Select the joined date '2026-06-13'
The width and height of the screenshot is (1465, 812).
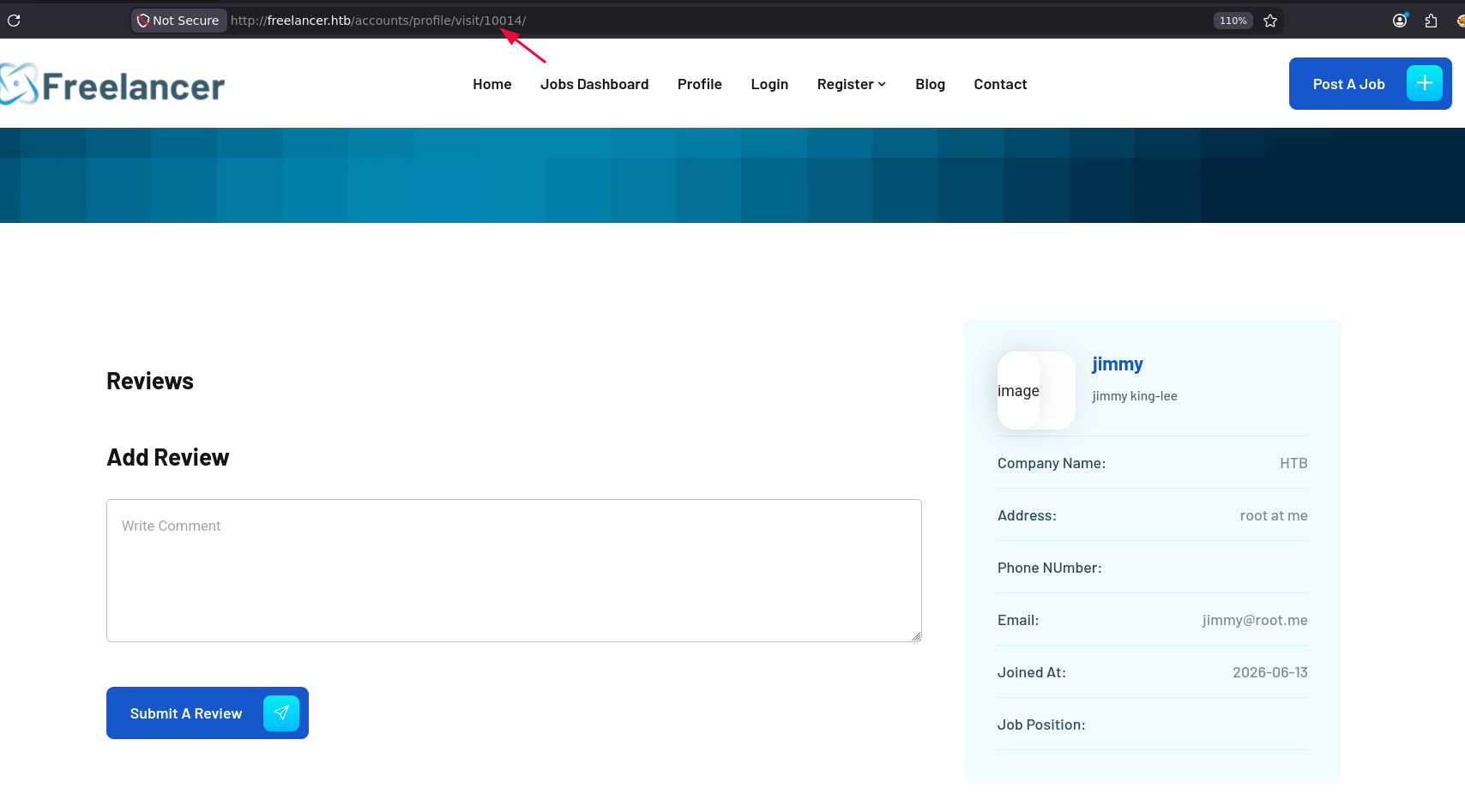(1270, 672)
